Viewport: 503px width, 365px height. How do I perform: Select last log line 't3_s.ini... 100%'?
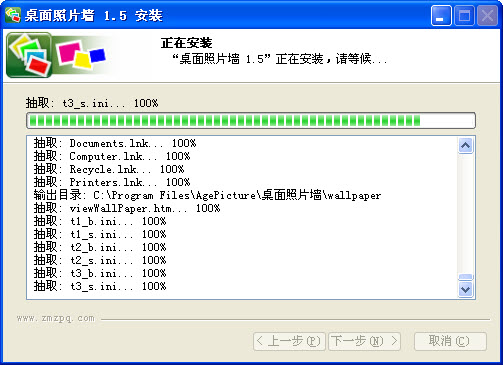(x=100, y=286)
